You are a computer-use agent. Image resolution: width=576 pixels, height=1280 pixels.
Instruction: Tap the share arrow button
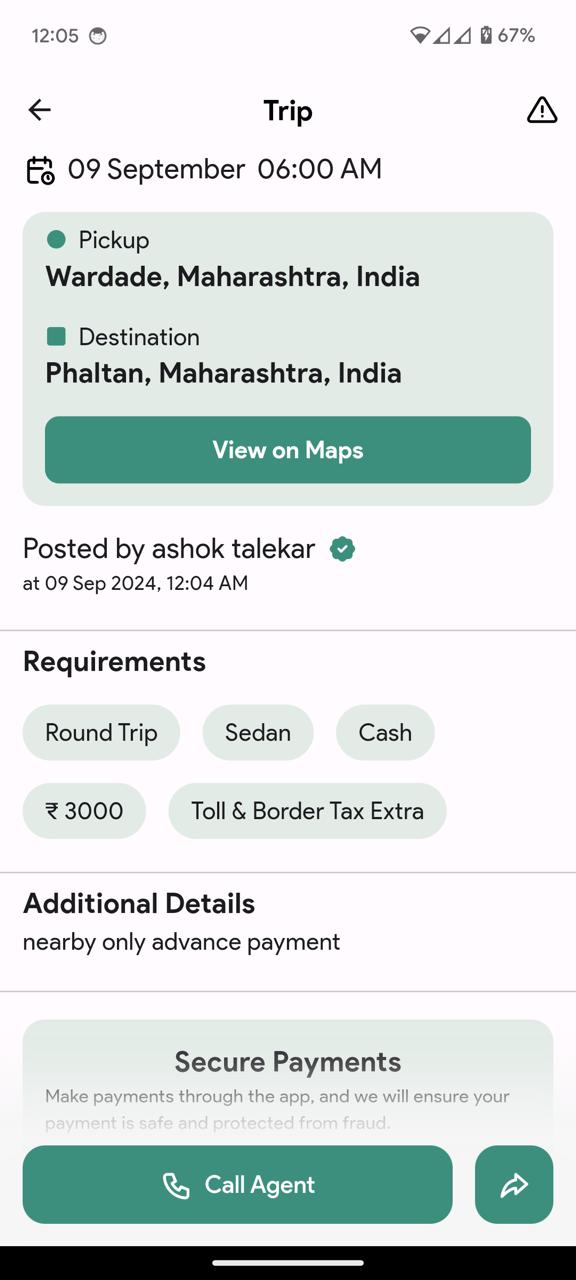tap(514, 1185)
